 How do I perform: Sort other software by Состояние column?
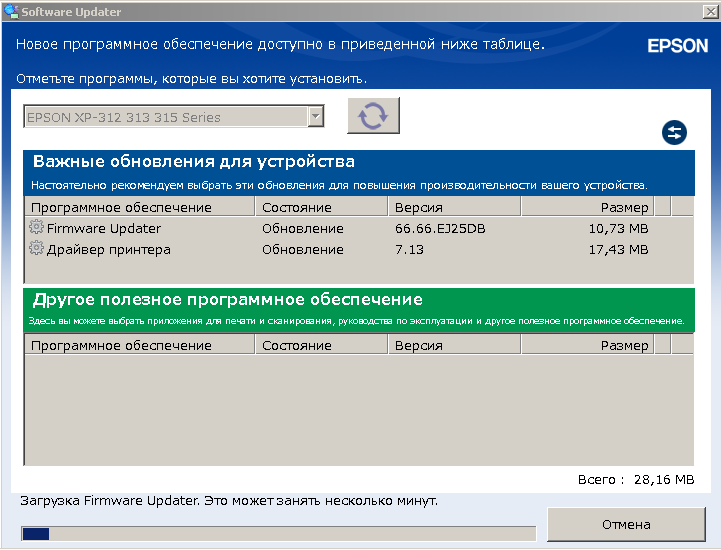(x=321, y=345)
